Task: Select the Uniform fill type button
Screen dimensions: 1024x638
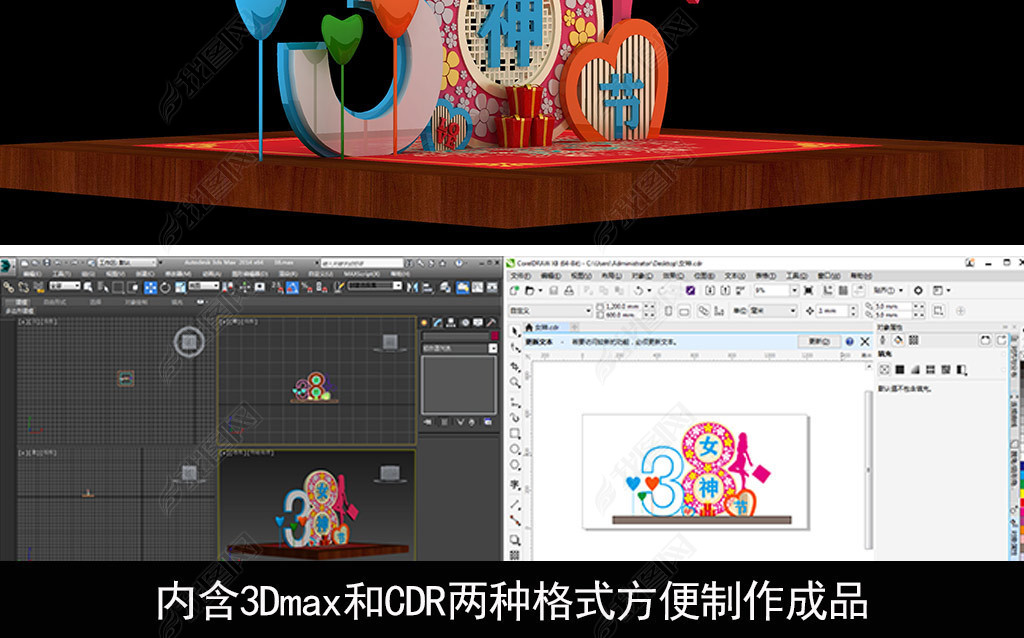Action: (x=898, y=370)
